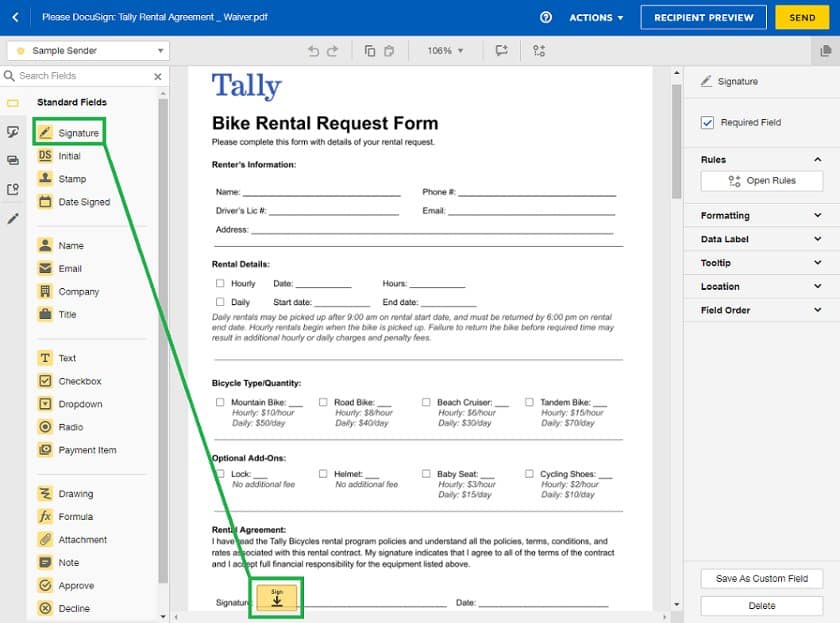This screenshot has width=840, height=623.
Task: Pick the Date Signed field
Action: pyautogui.click(x=74, y=202)
